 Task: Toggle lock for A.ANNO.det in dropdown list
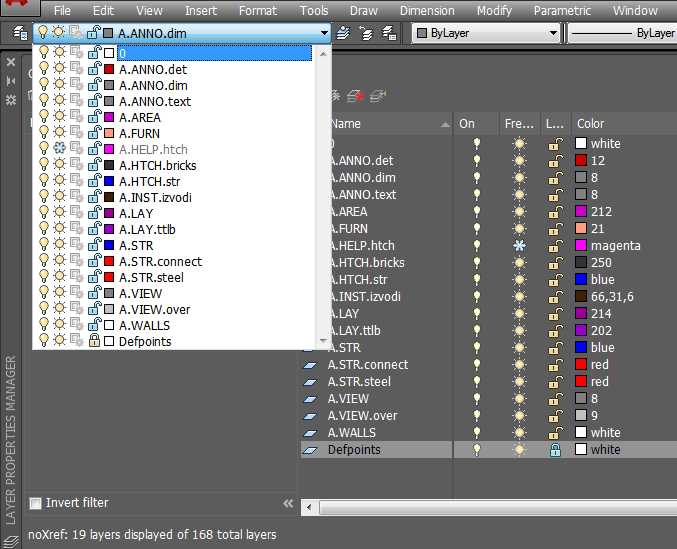point(94,69)
